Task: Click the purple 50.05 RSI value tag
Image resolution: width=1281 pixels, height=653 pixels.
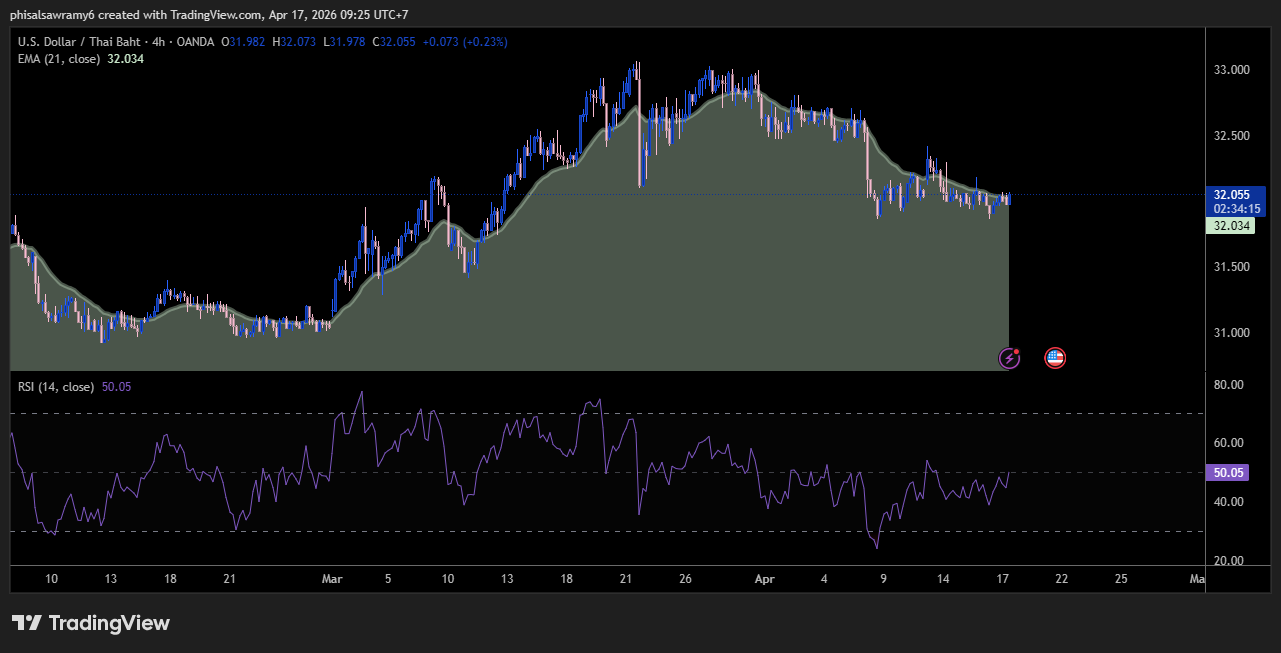Action: click(x=1228, y=473)
